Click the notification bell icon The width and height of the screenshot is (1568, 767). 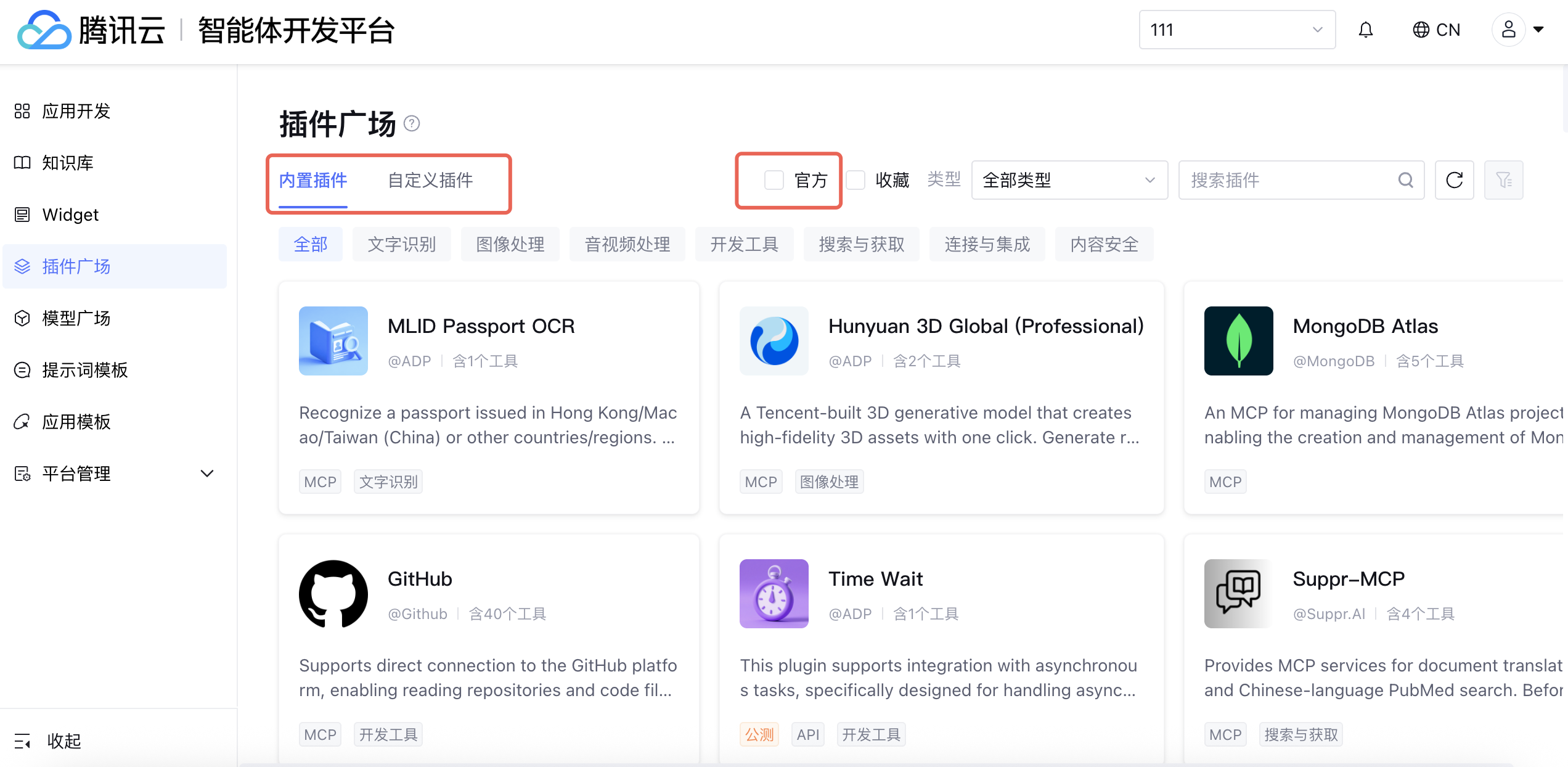pos(1365,30)
